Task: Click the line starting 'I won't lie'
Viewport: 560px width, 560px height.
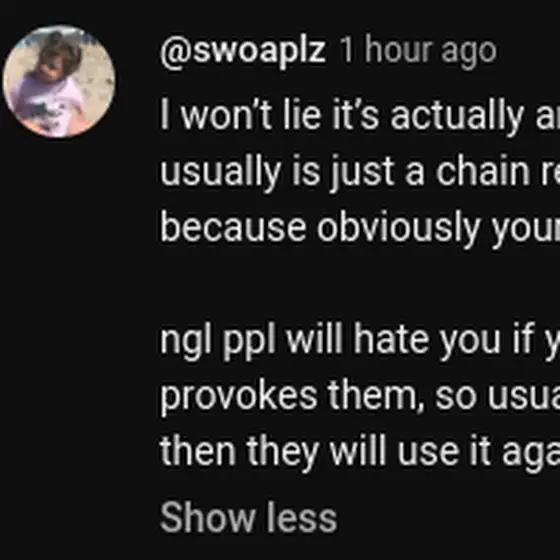Action: tap(360, 115)
